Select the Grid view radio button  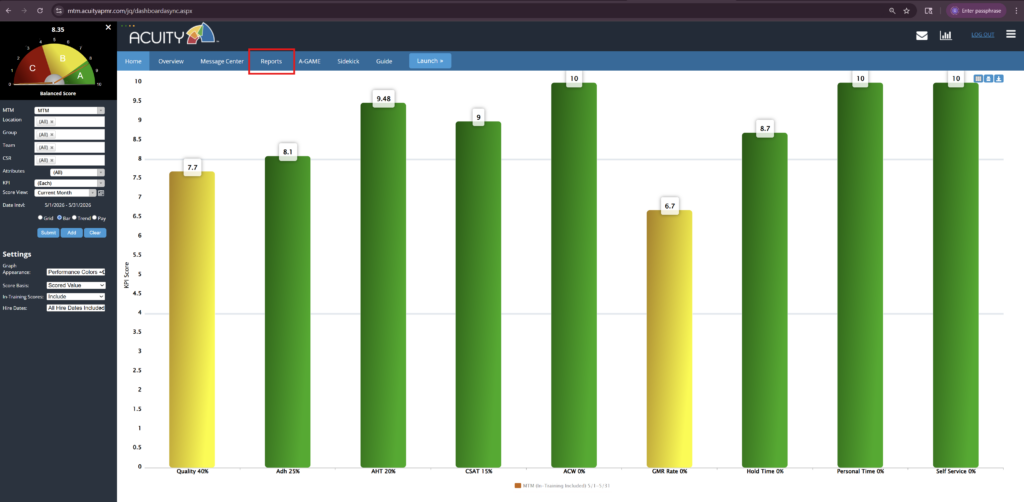tap(40, 217)
